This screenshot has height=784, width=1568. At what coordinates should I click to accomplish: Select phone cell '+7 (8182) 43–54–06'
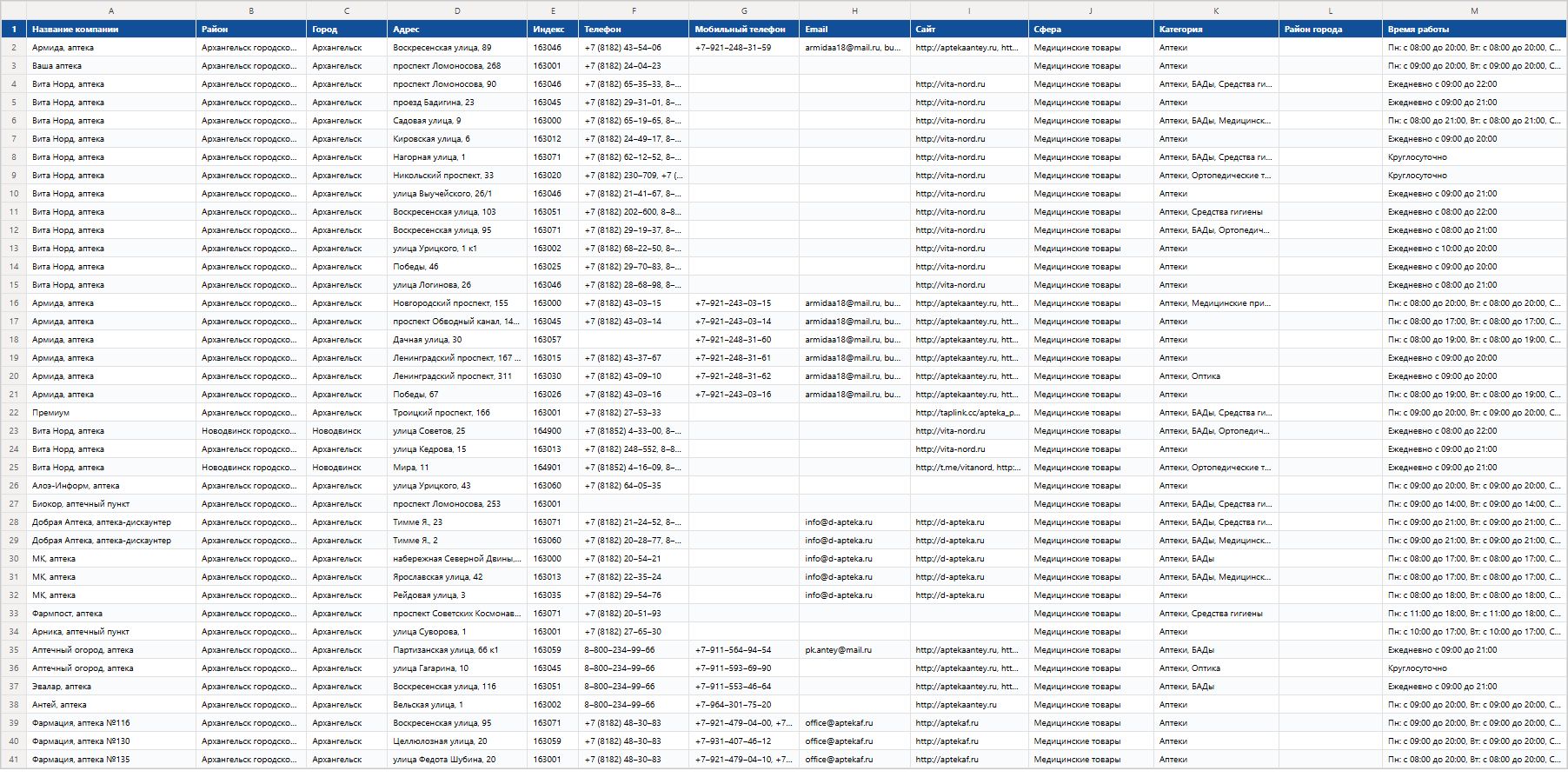pos(634,48)
